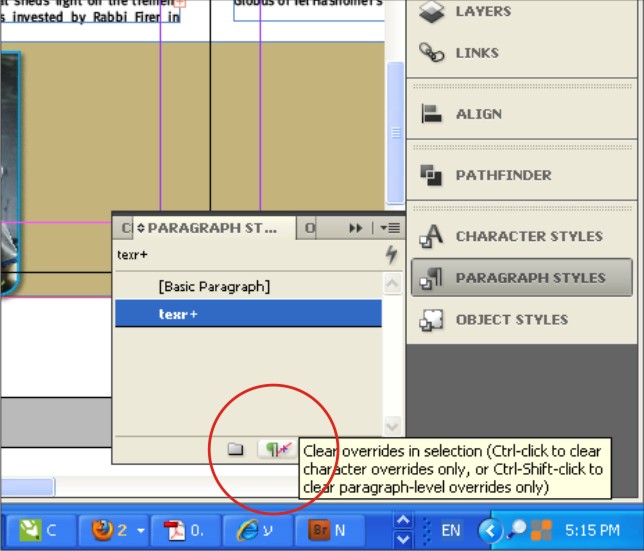
Task: Expand Firefox grouped windows dropdown arrow
Action: pyautogui.click(x=140, y=530)
